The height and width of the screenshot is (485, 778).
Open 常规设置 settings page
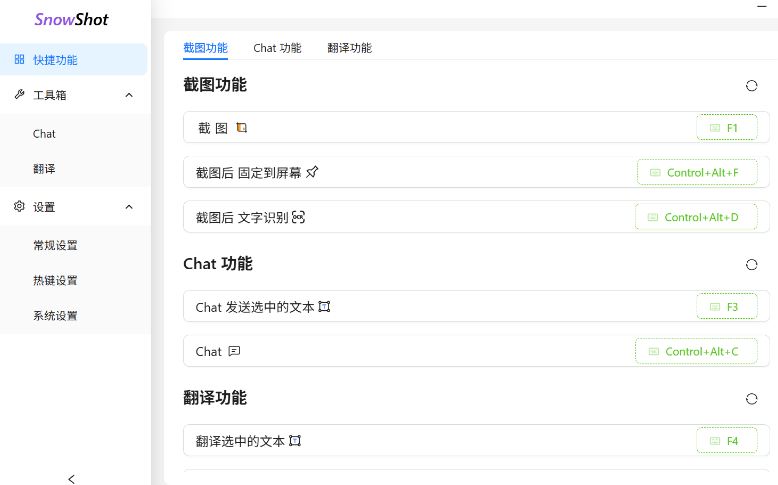click(x=55, y=245)
